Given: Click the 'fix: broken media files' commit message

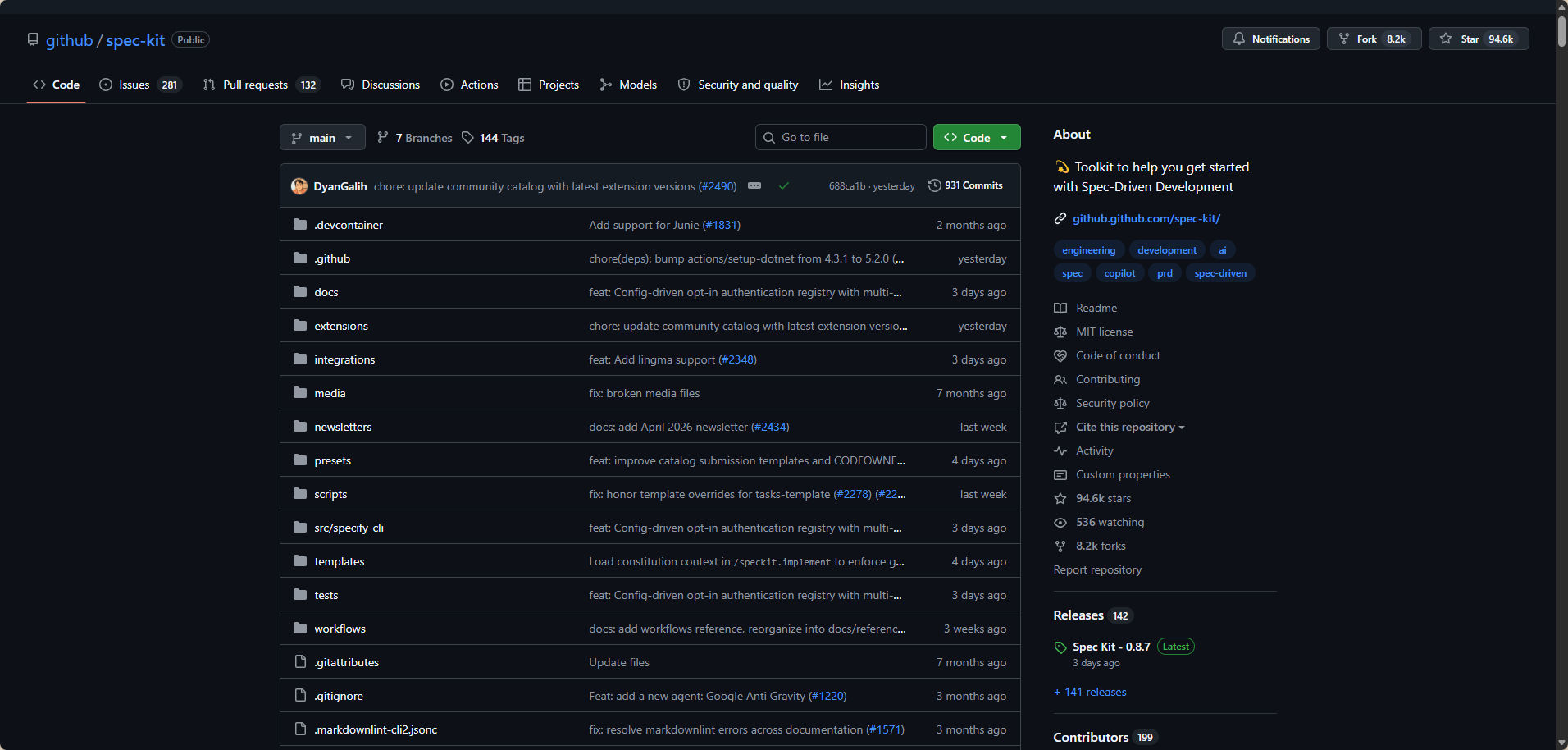Looking at the screenshot, I should 644,393.
